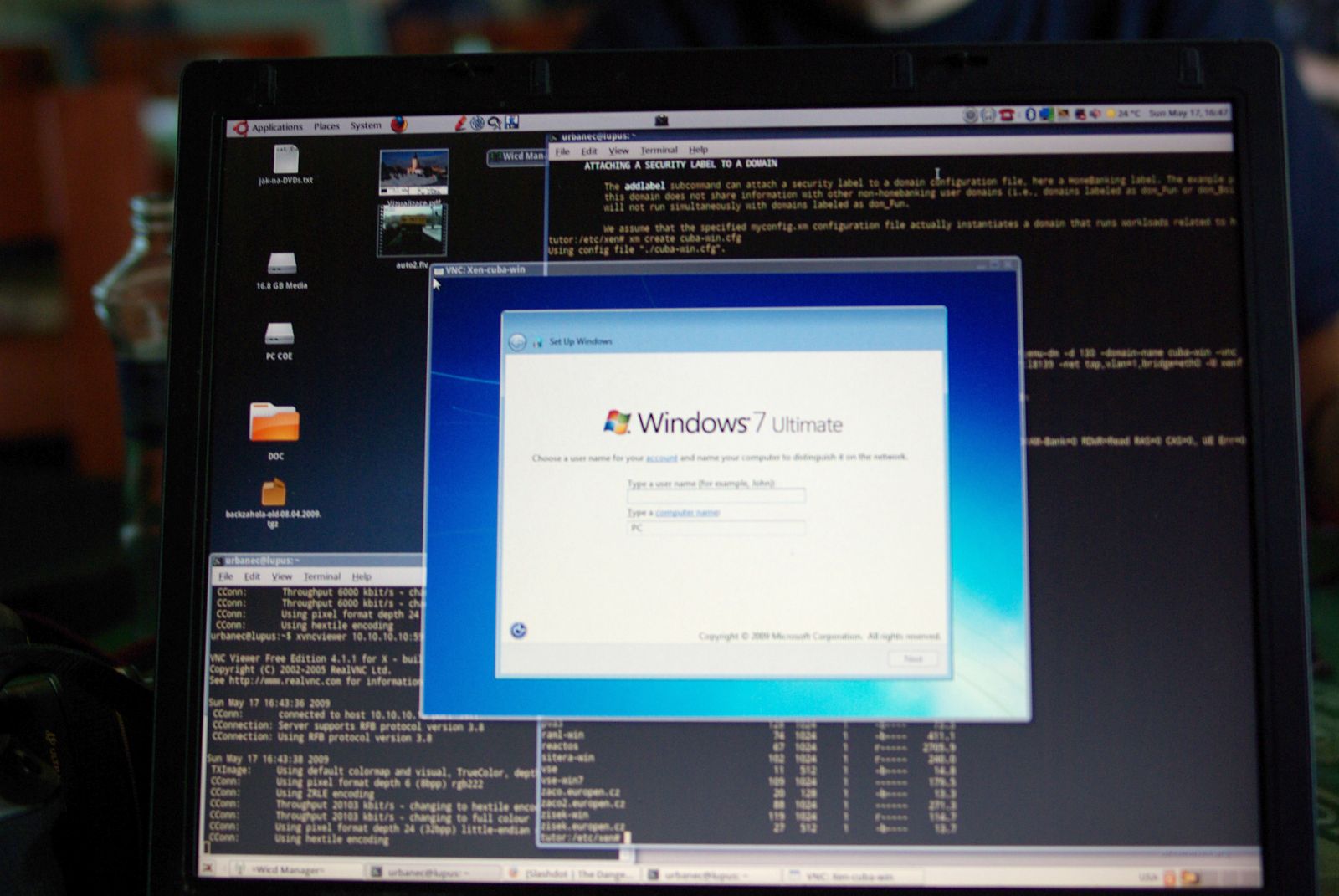The width and height of the screenshot is (1339, 896).
Task: Click the back arrow in Set Up Windows
Action: point(517,342)
